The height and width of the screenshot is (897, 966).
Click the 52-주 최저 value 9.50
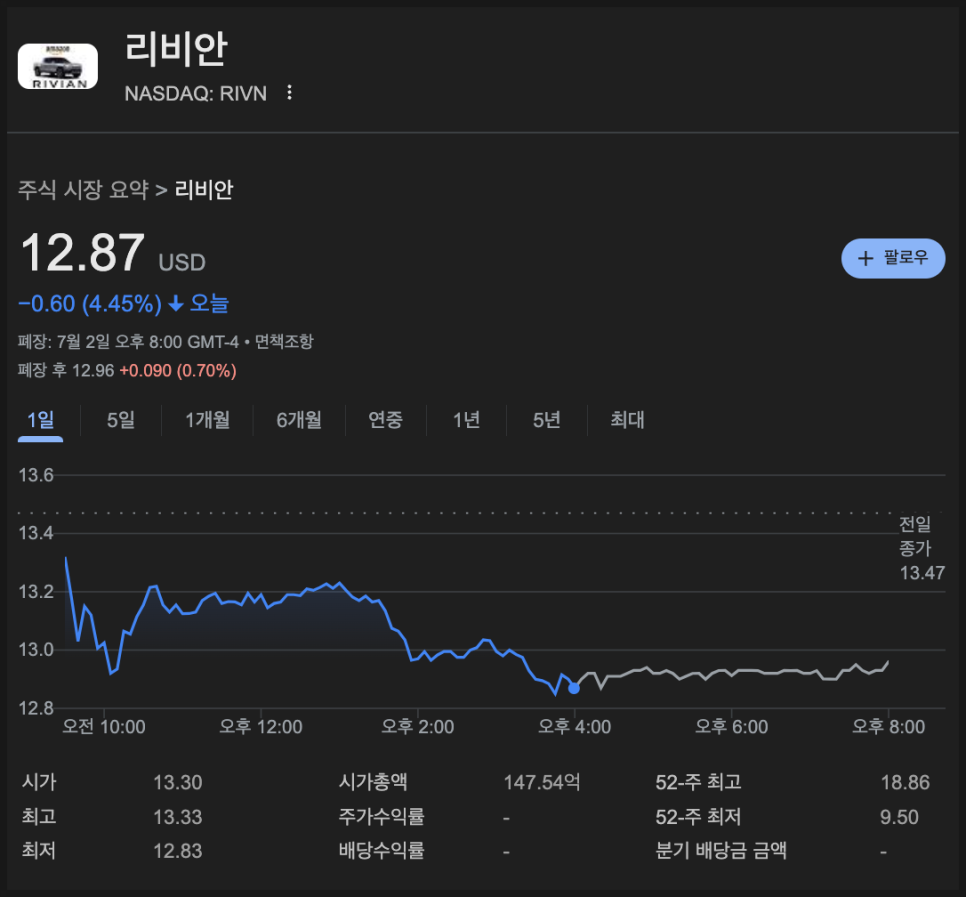coord(899,817)
